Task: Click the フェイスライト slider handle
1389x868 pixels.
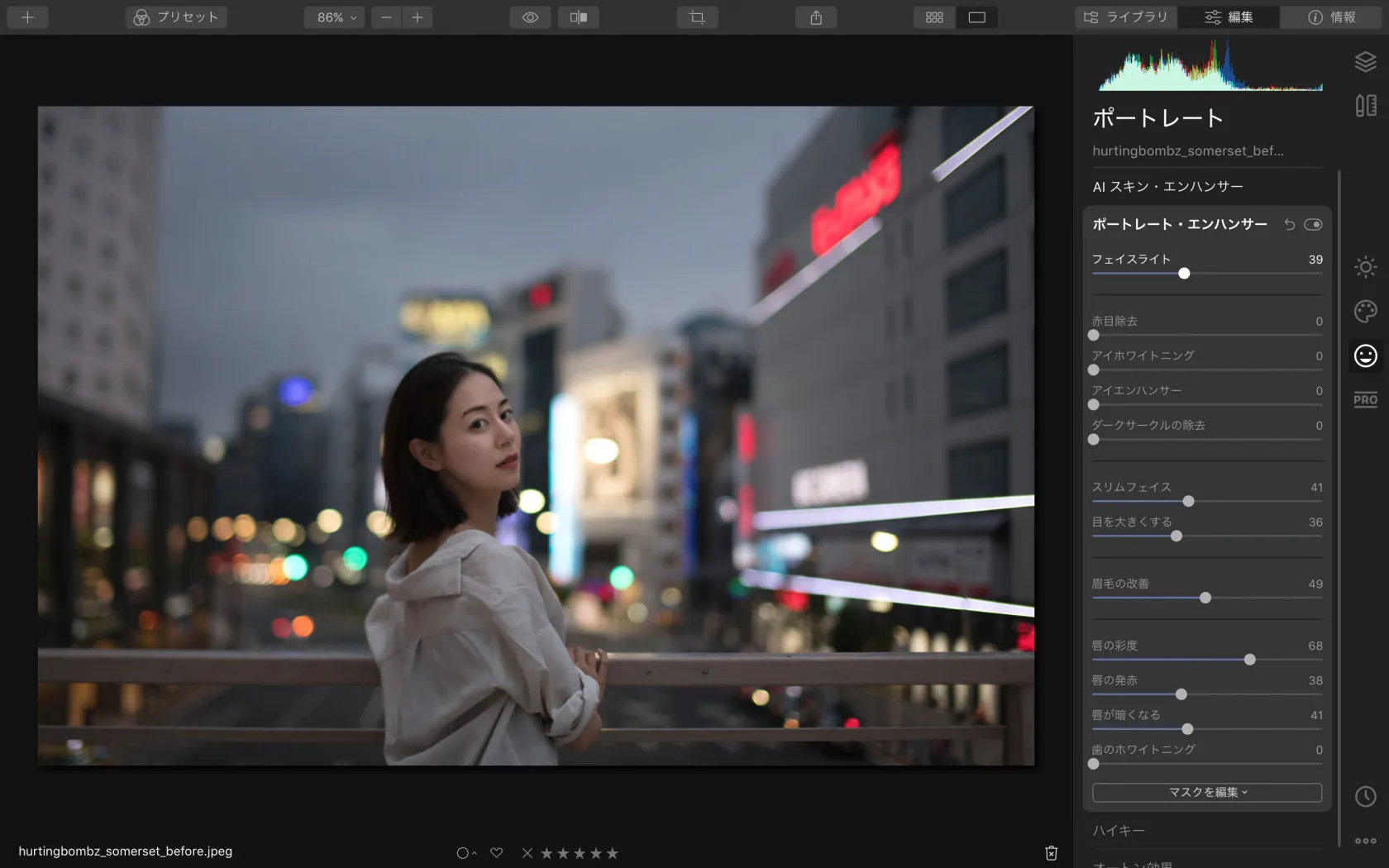Action: tap(1184, 274)
